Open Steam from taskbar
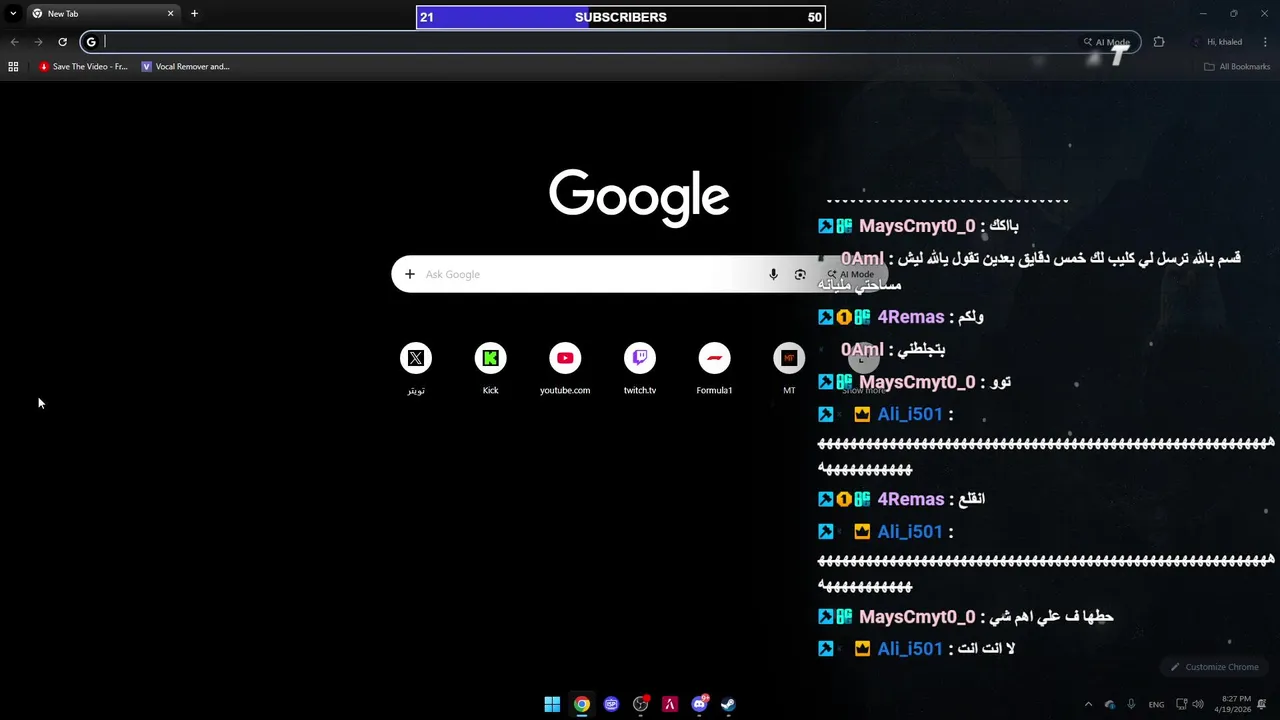The image size is (1280, 720). [729, 704]
